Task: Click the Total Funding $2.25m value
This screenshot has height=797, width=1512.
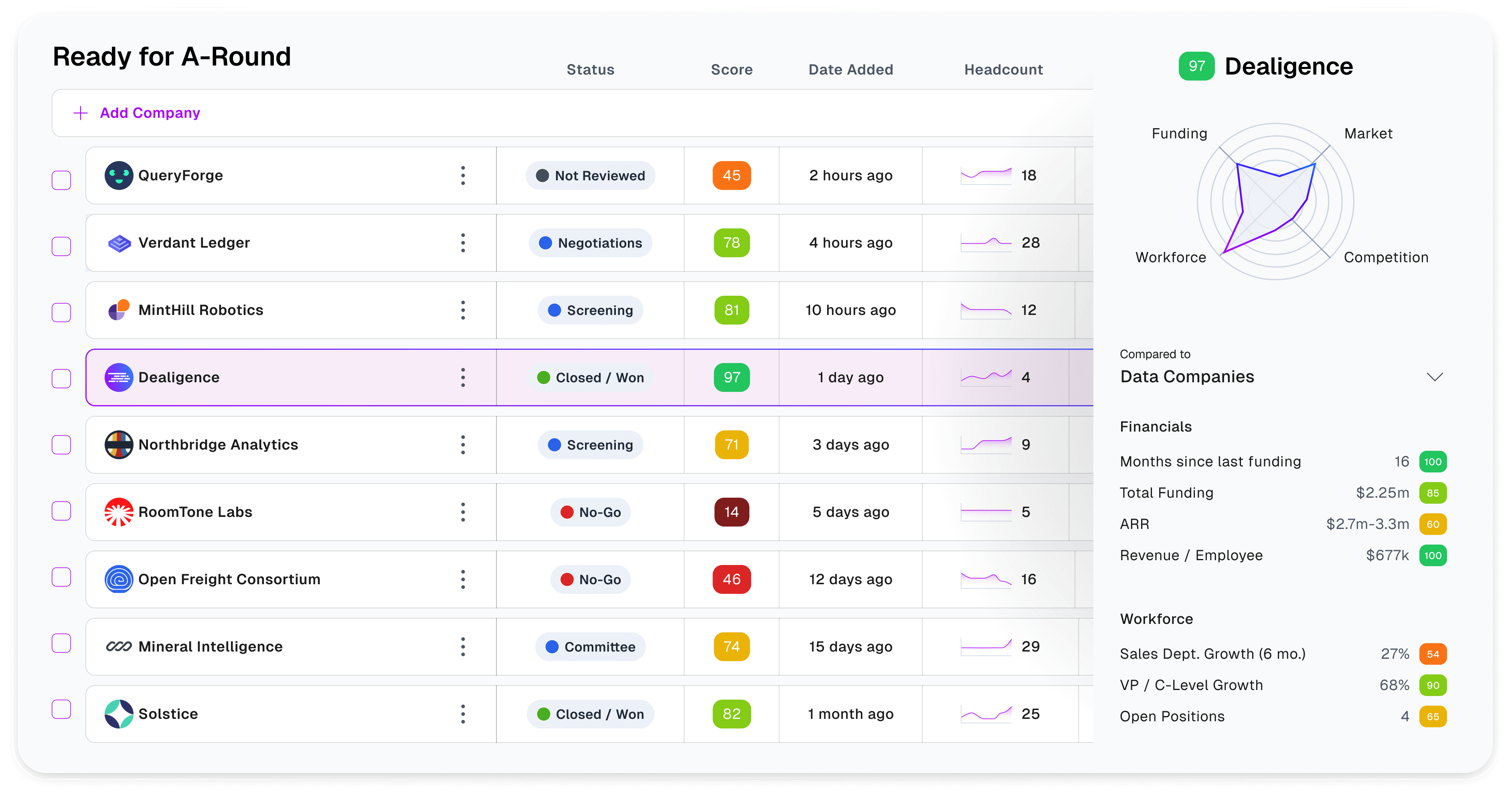Action: [1382, 492]
